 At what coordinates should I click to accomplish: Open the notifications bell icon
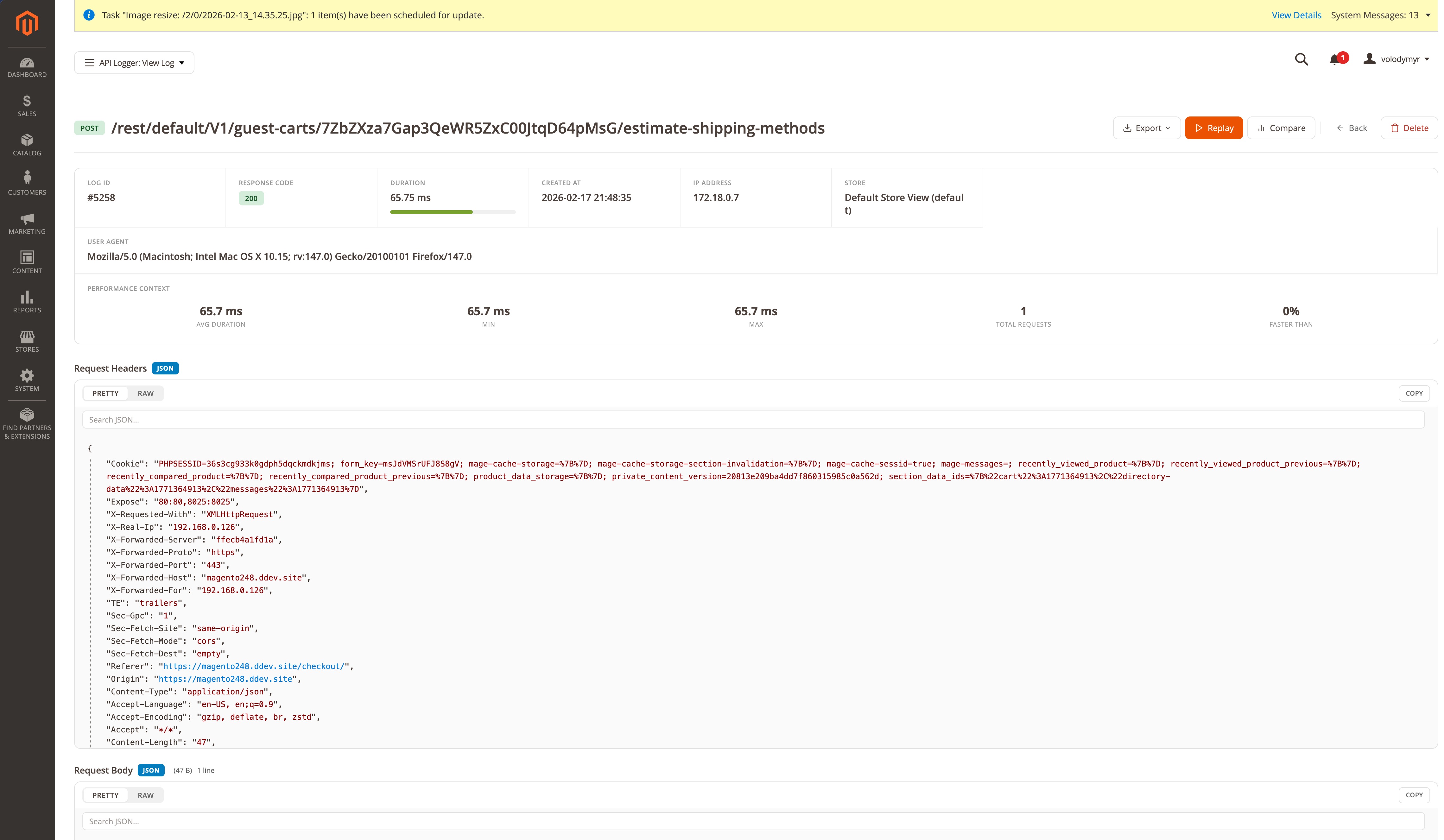1334,59
